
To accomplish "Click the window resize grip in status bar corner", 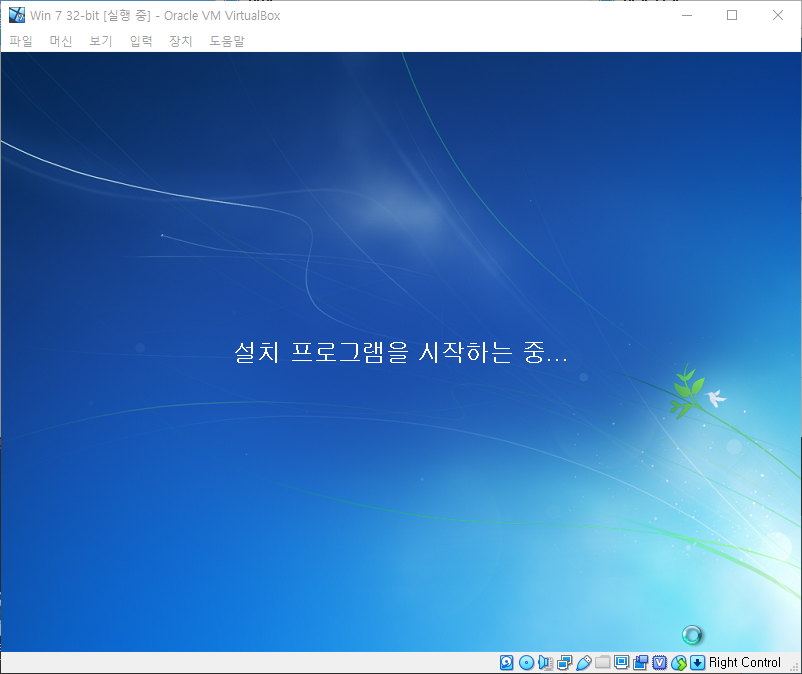I will 795,667.
